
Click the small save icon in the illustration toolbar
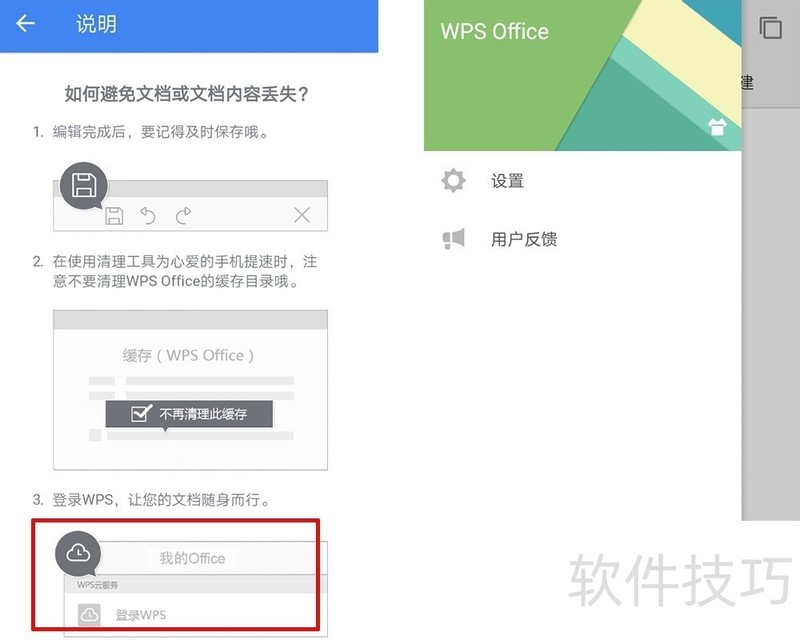(x=114, y=215)
